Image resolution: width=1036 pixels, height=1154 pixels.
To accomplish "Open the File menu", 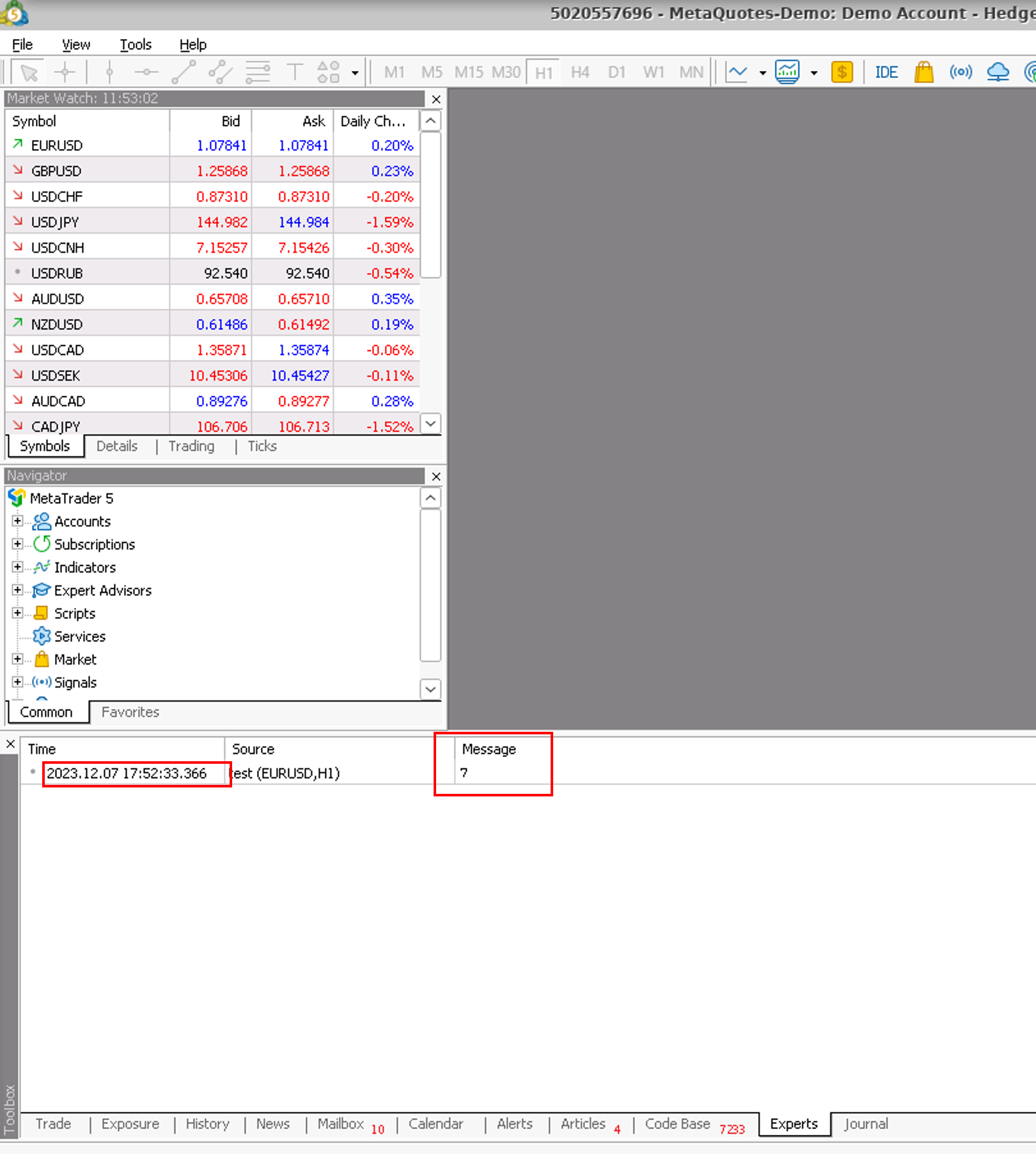I will 22,44.
